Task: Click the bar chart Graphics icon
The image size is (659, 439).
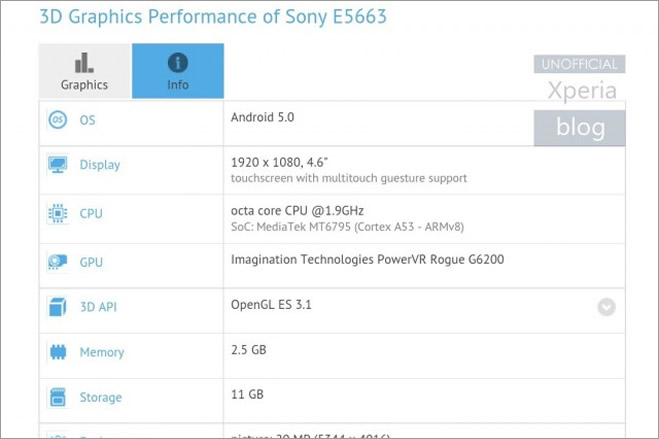Action: click(84, 63)
